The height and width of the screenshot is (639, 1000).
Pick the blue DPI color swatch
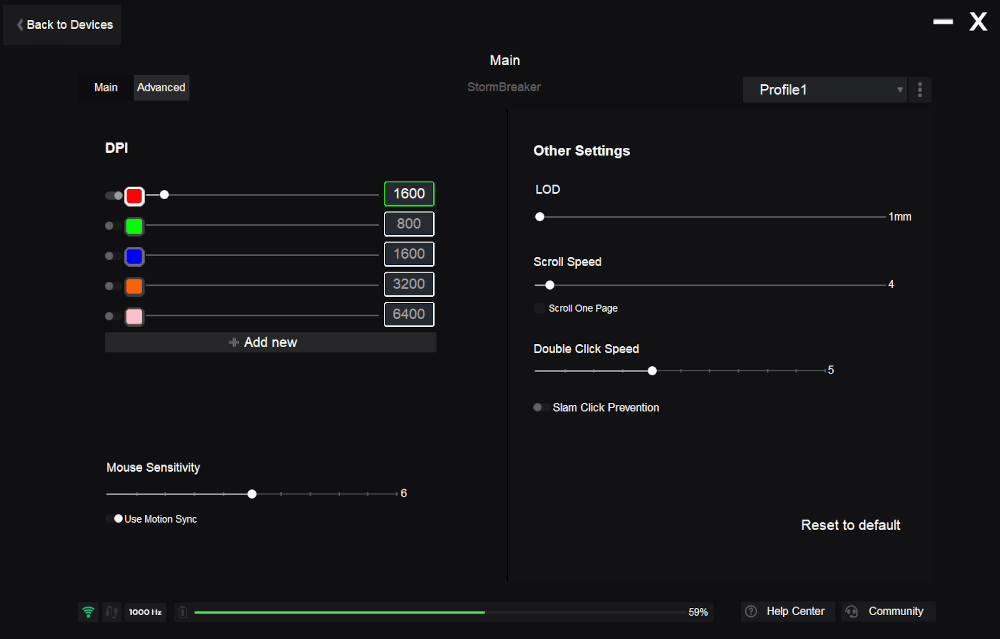pos(134,256)
